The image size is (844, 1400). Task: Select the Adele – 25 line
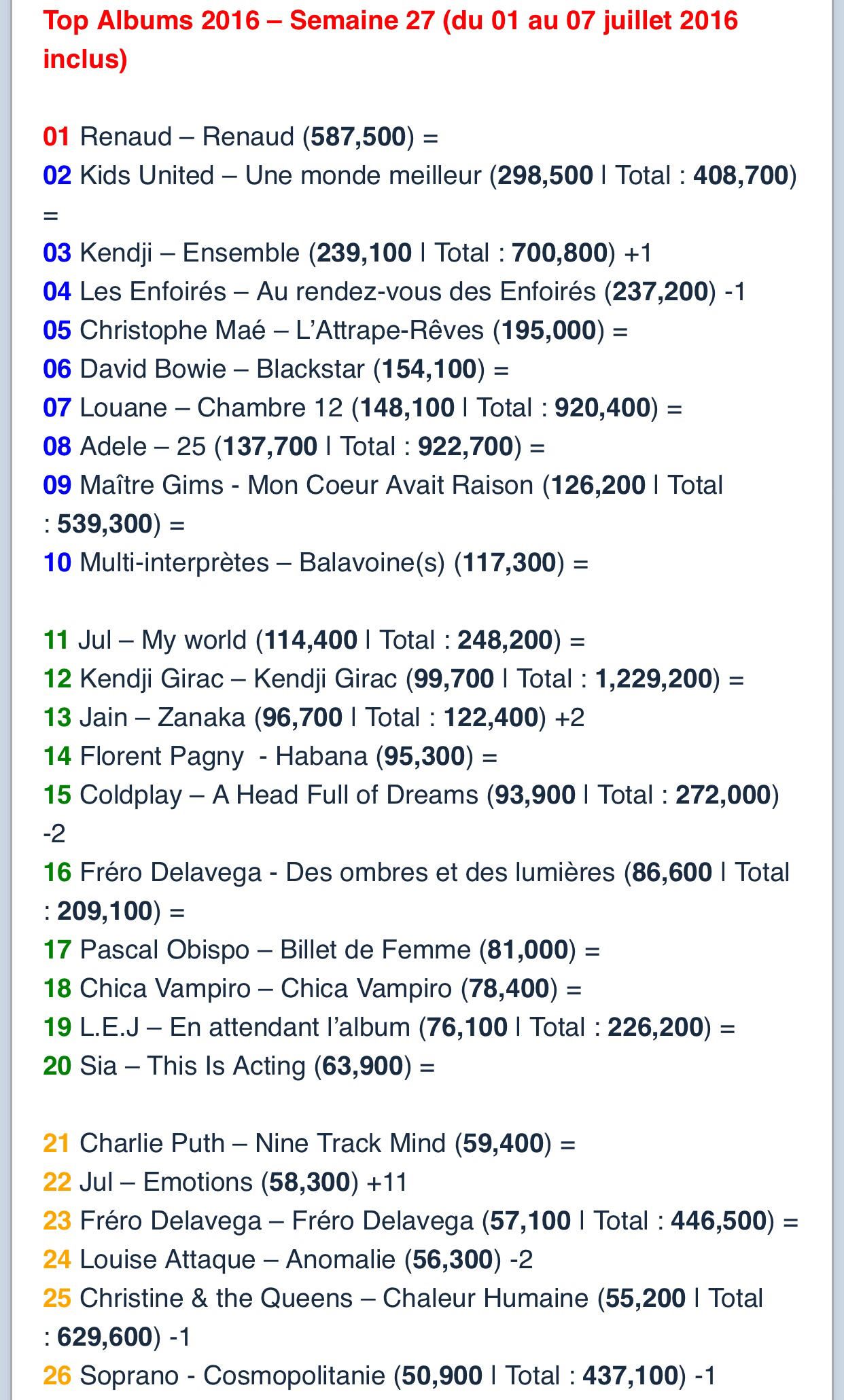coord(294,447)
